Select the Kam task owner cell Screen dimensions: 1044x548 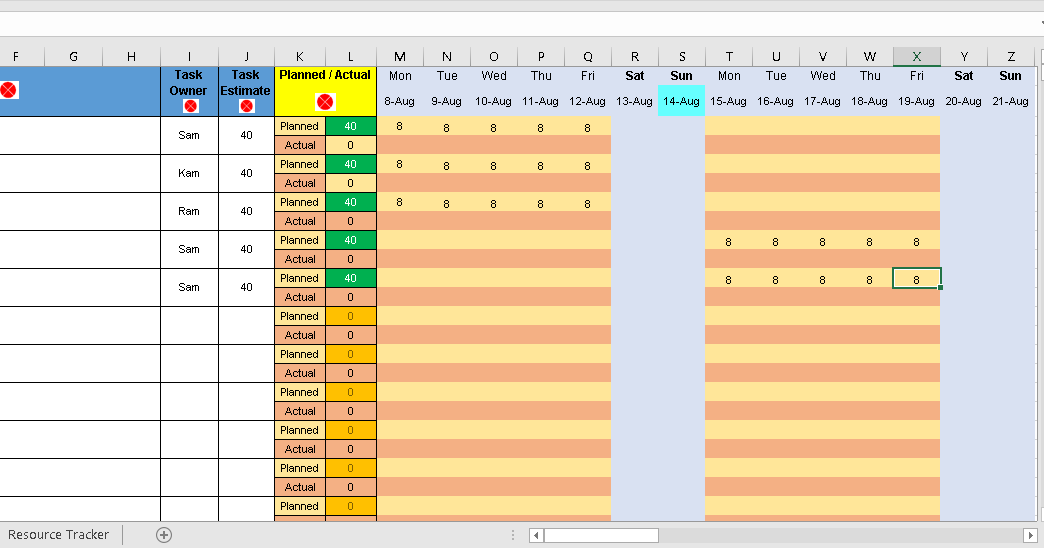pyautogui.click(x=189, y=173)
